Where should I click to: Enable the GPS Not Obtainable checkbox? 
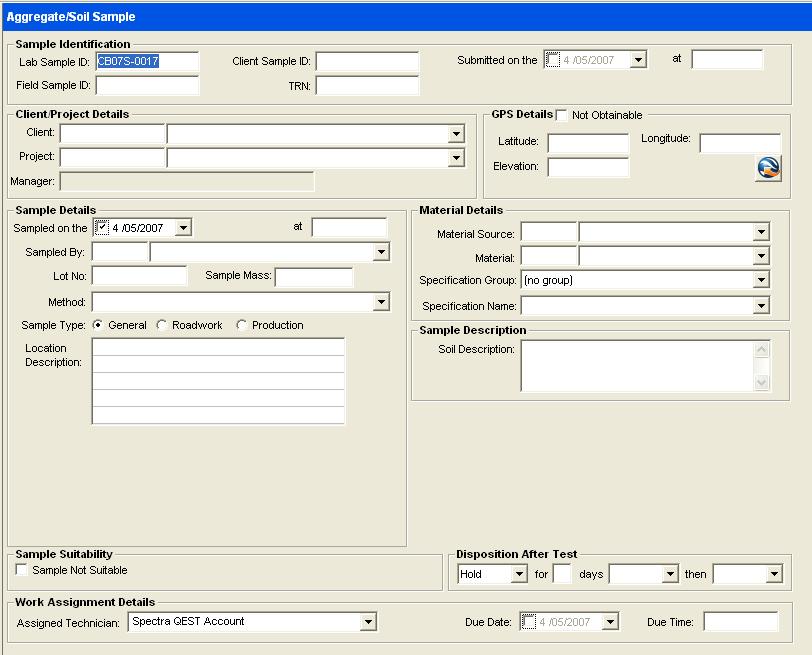pyautogui.click(x=561, y=115)
